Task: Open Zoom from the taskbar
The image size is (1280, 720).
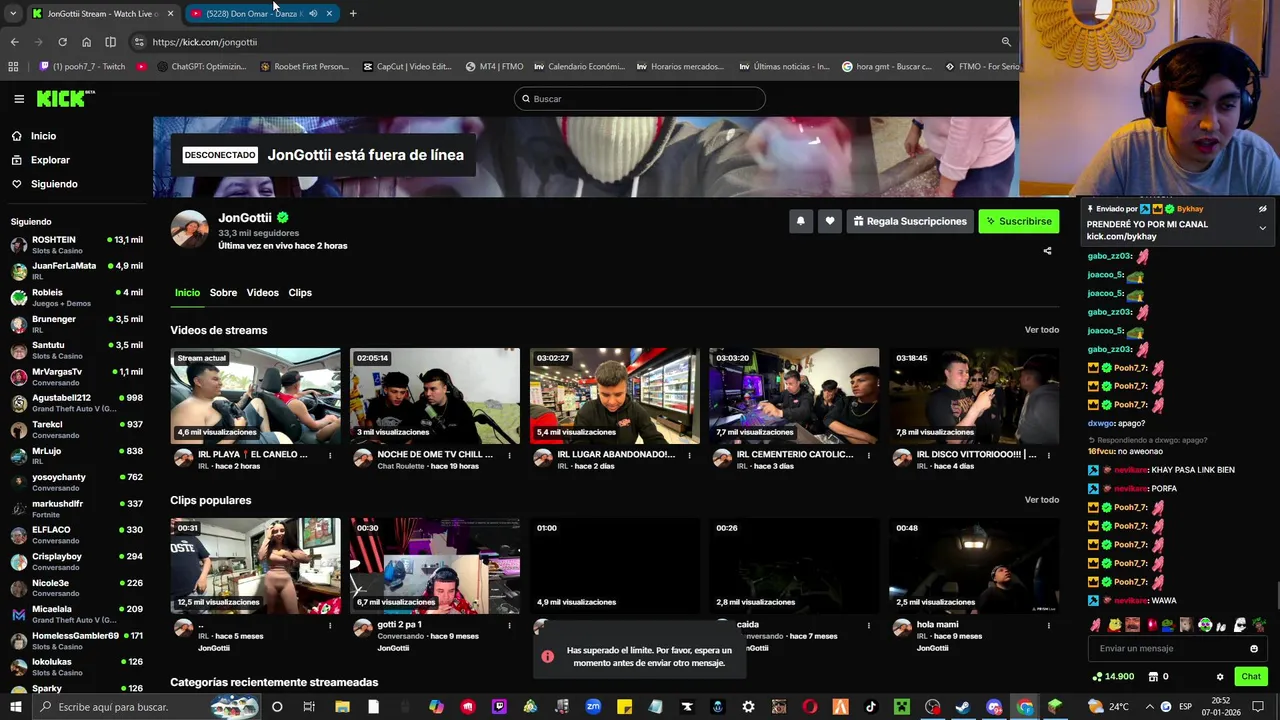Action: [x=593, y=707]
